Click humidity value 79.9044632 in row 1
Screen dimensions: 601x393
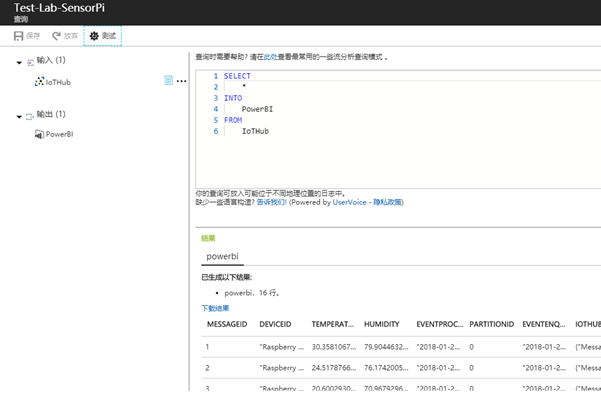(386, 347)
